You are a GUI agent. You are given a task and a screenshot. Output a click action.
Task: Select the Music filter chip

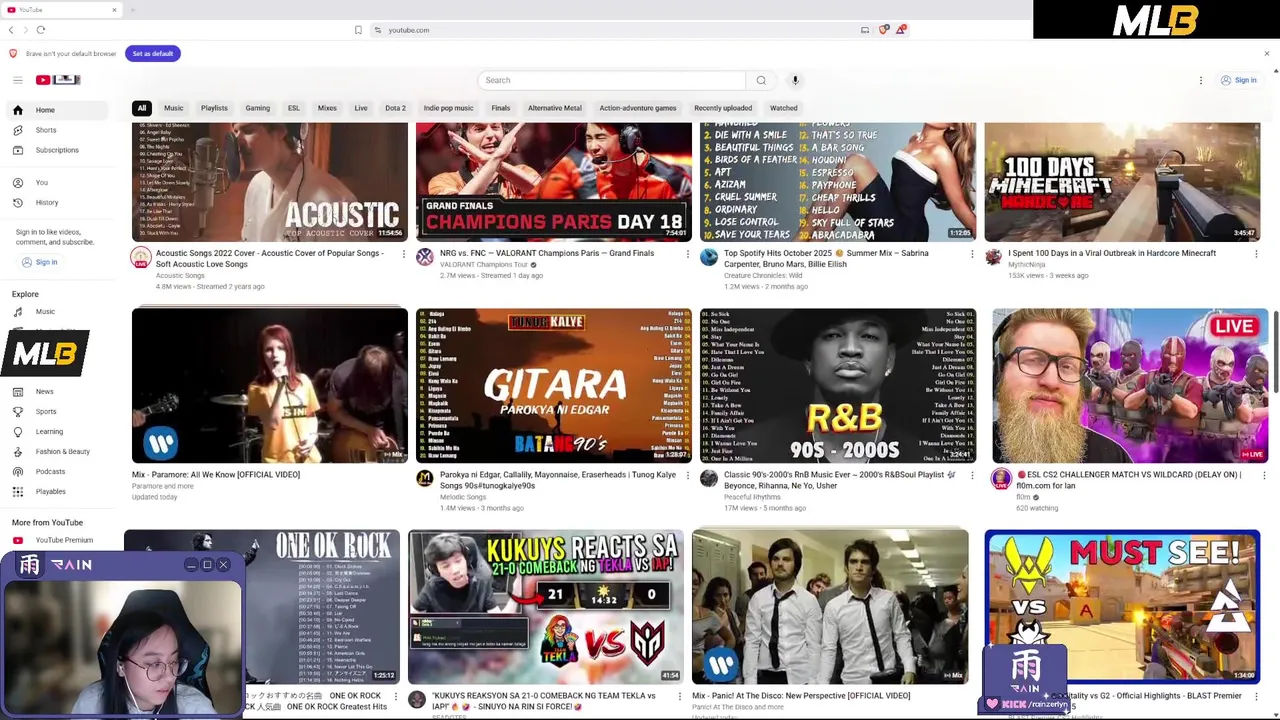coord(174,108)
